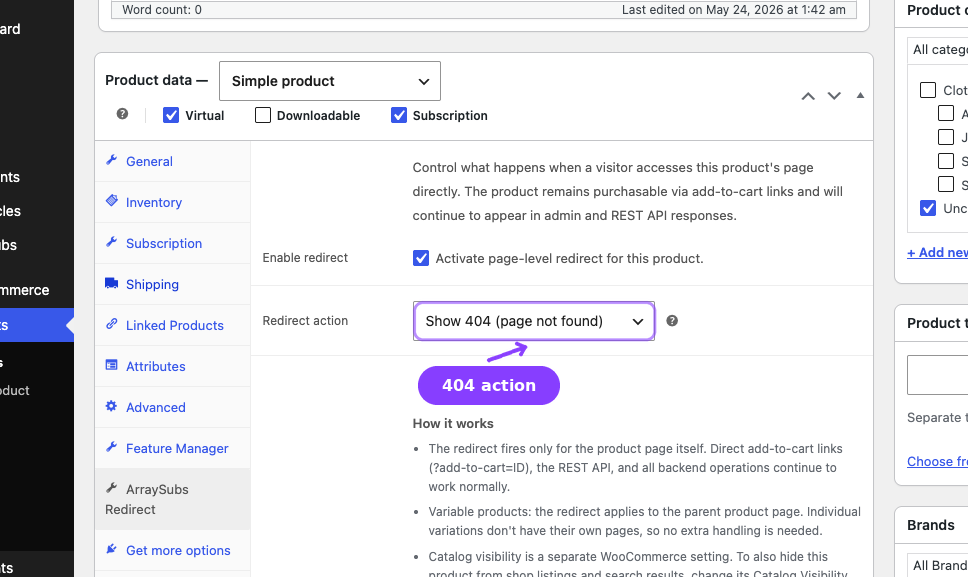Click the product tags input field
968x577 pixels.
coord(937,375)
